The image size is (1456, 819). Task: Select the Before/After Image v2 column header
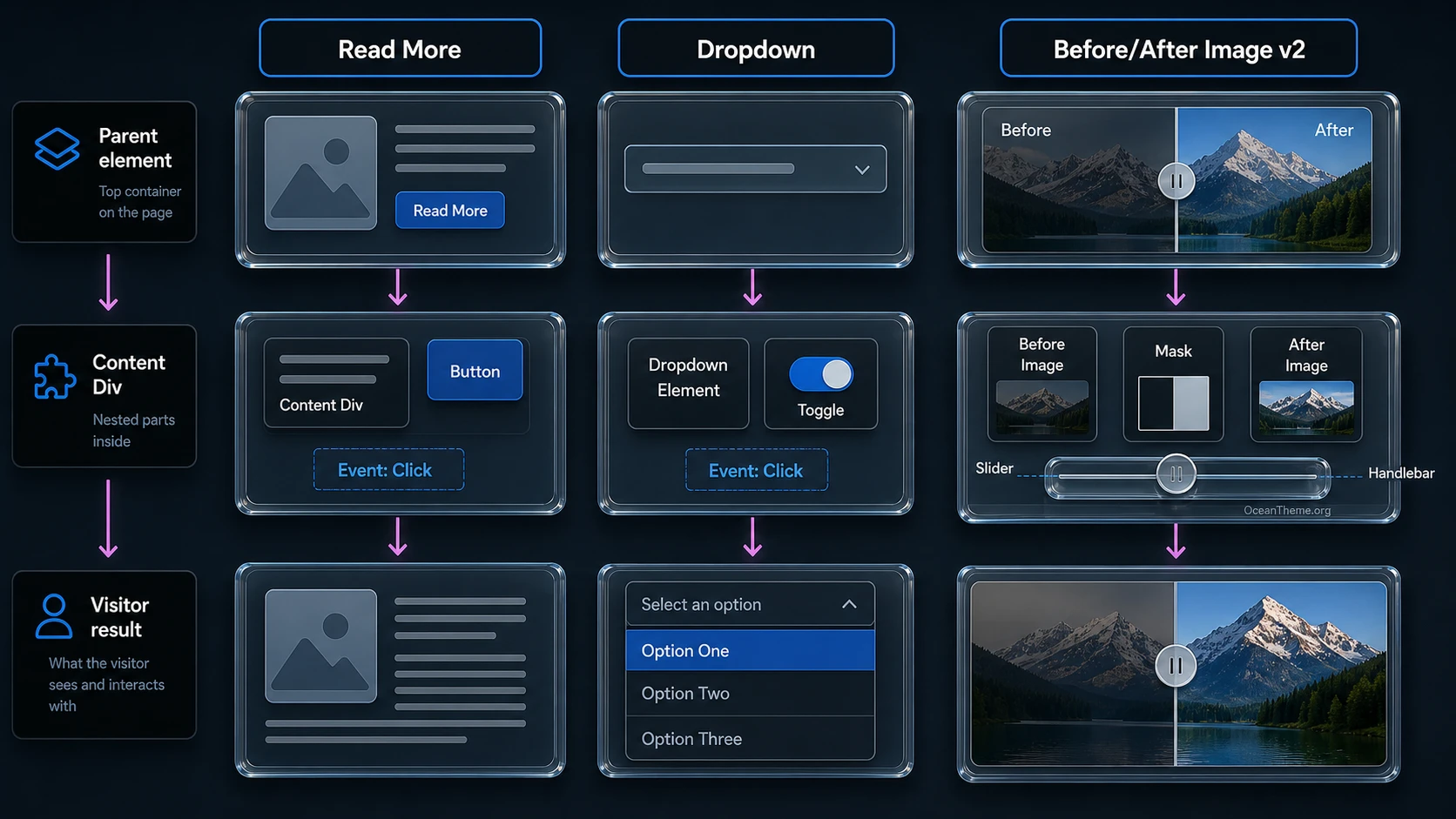[x=1178, y=49]
